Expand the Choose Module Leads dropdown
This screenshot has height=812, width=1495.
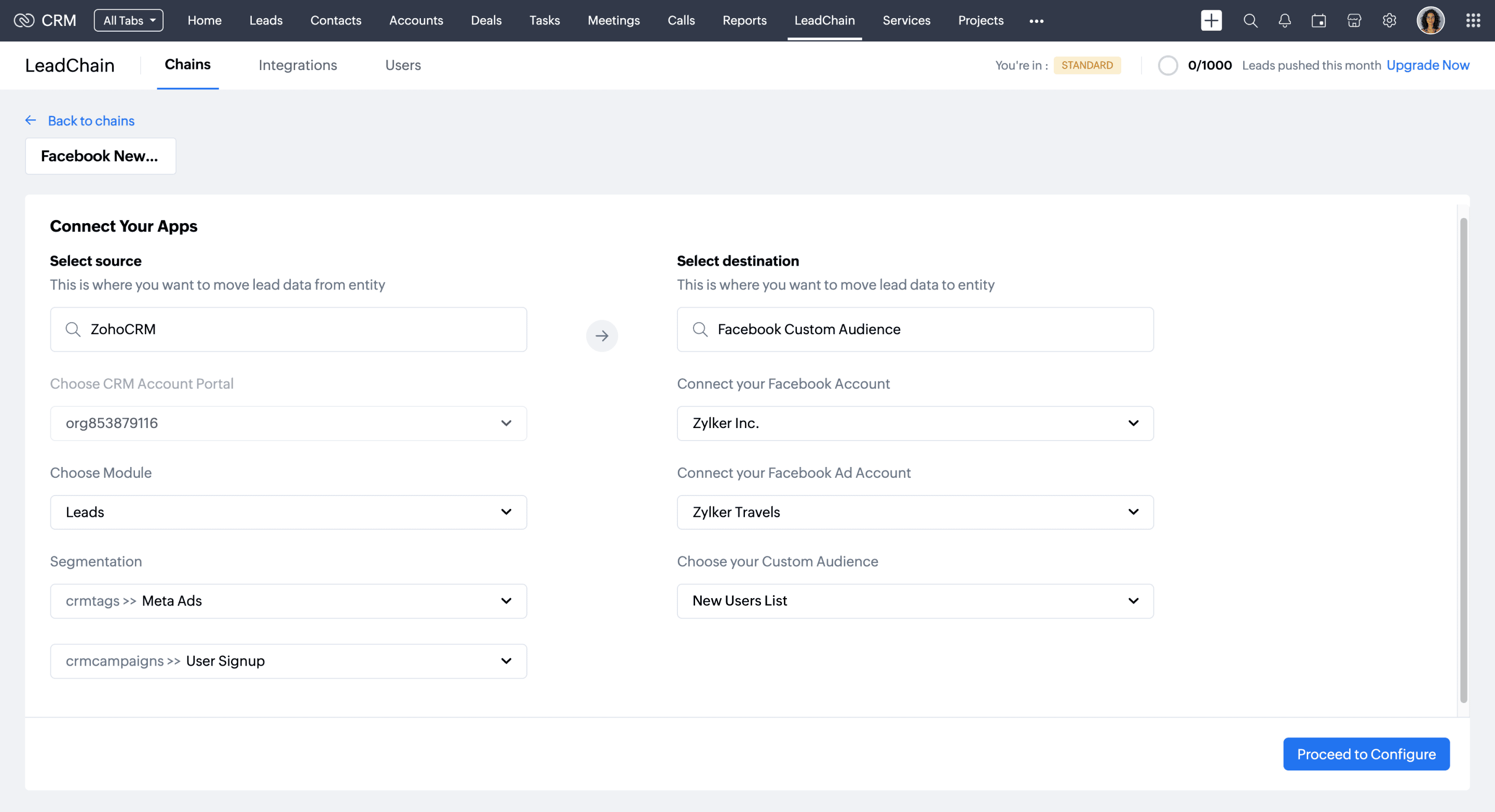pos(288,512)
